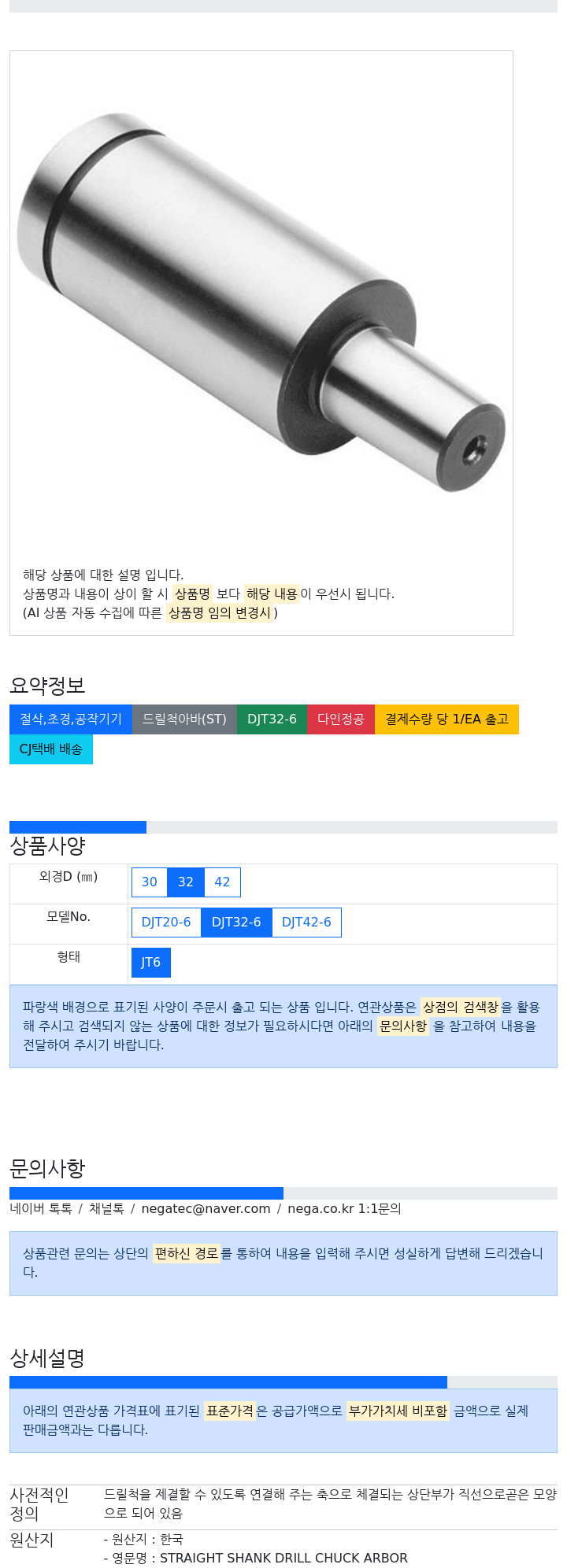Viewport: 567px width, 1568px height.
Task: Choose model DJT32-6 in the spec table
Action: pos(236,923)
